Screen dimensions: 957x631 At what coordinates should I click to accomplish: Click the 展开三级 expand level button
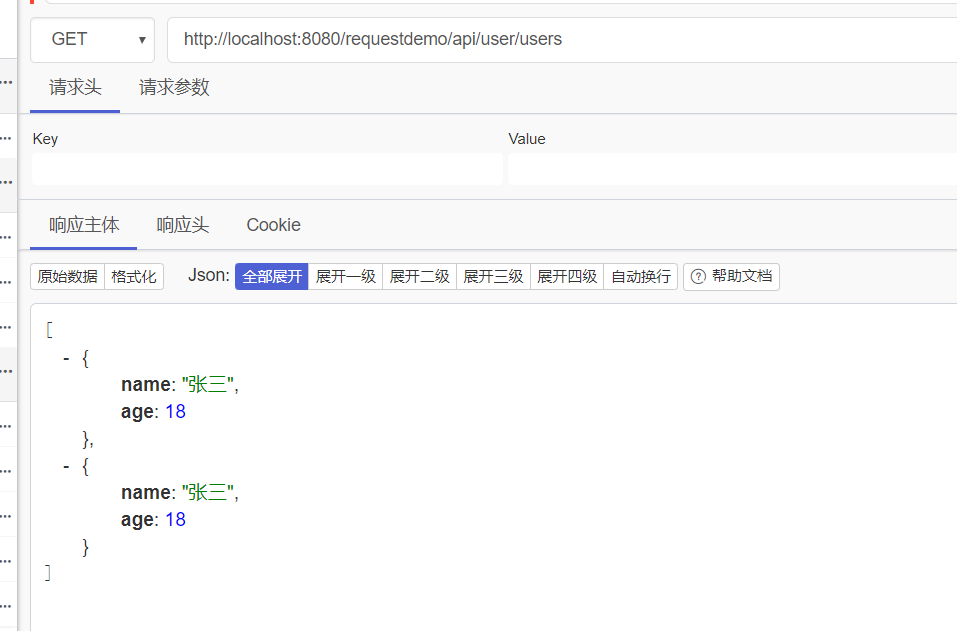point(493,276)
